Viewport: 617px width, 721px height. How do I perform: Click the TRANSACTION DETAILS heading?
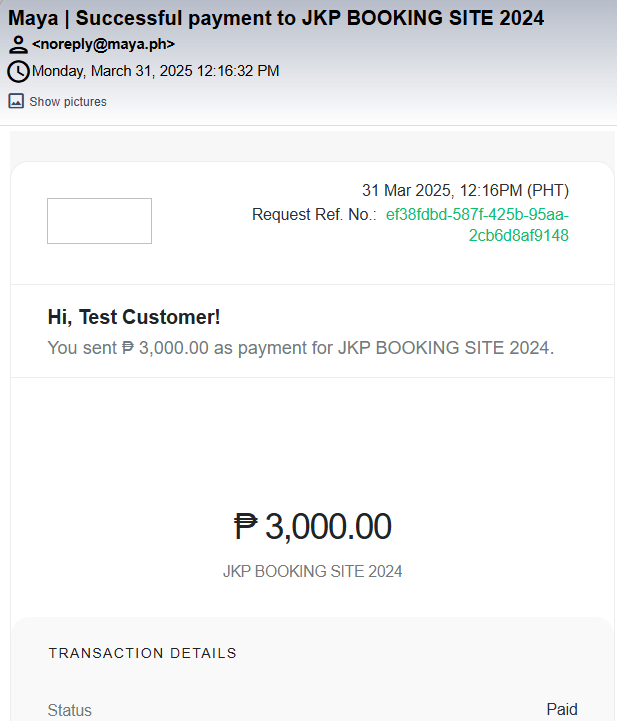point(142,653)
